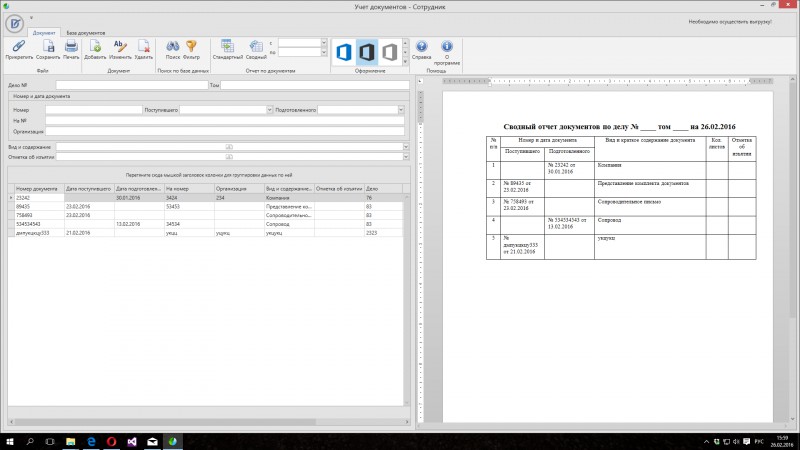This screenshot has width=800, height=450.
Task: Open the quick access toolbar dropdown arrow
Action: (x=31, y=18)
